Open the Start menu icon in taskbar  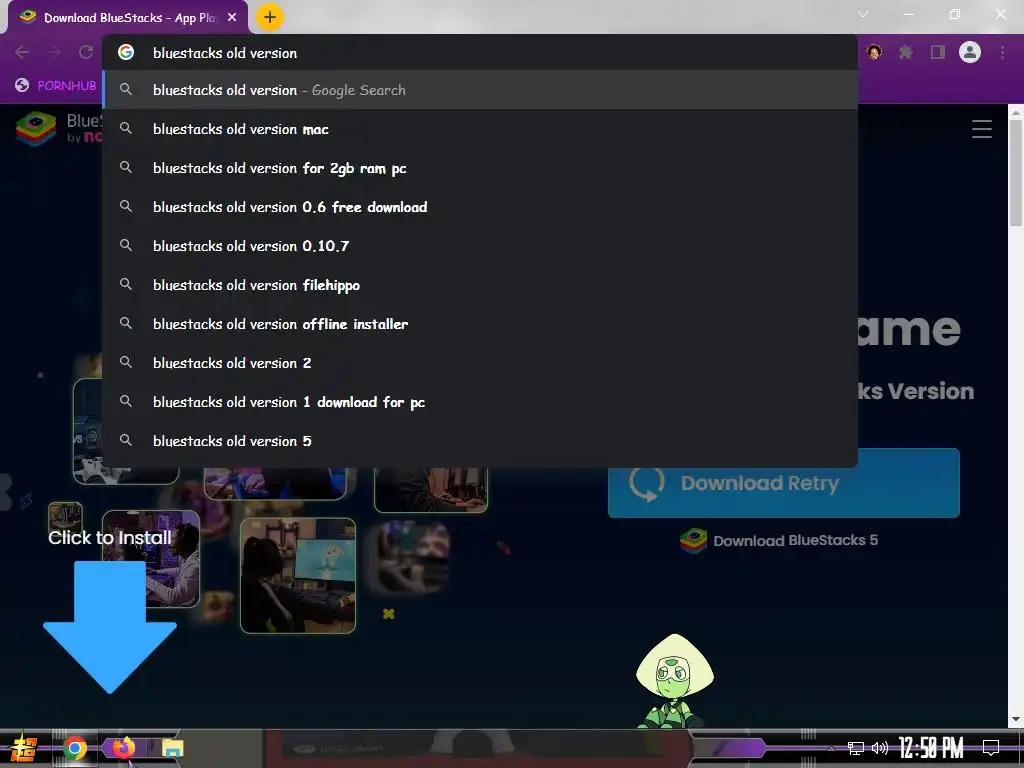(24, 748)
